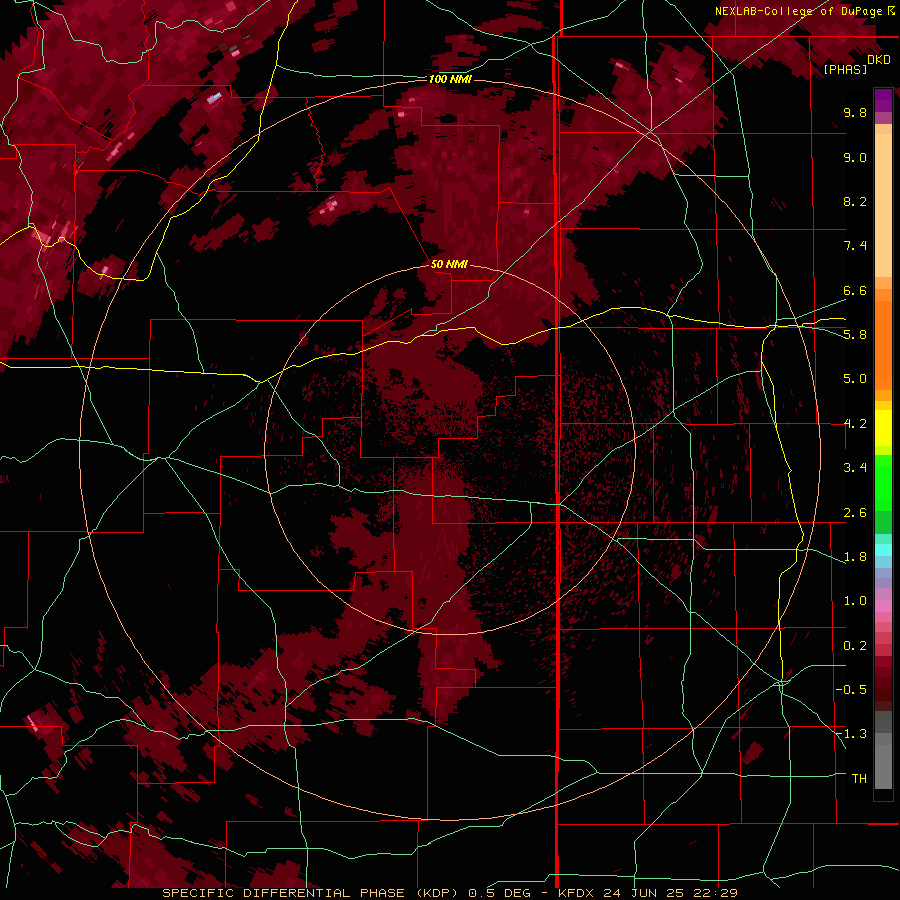Click the 5.8 legend value

855,335
